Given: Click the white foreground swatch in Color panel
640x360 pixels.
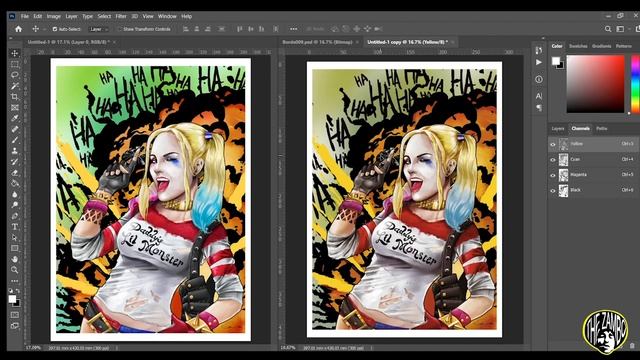Looking at the screenshot, I should click(556, 61).
